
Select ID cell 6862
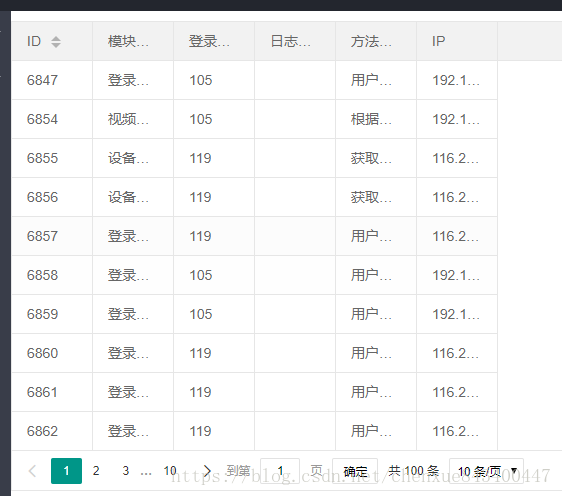[x=52, y=431]
